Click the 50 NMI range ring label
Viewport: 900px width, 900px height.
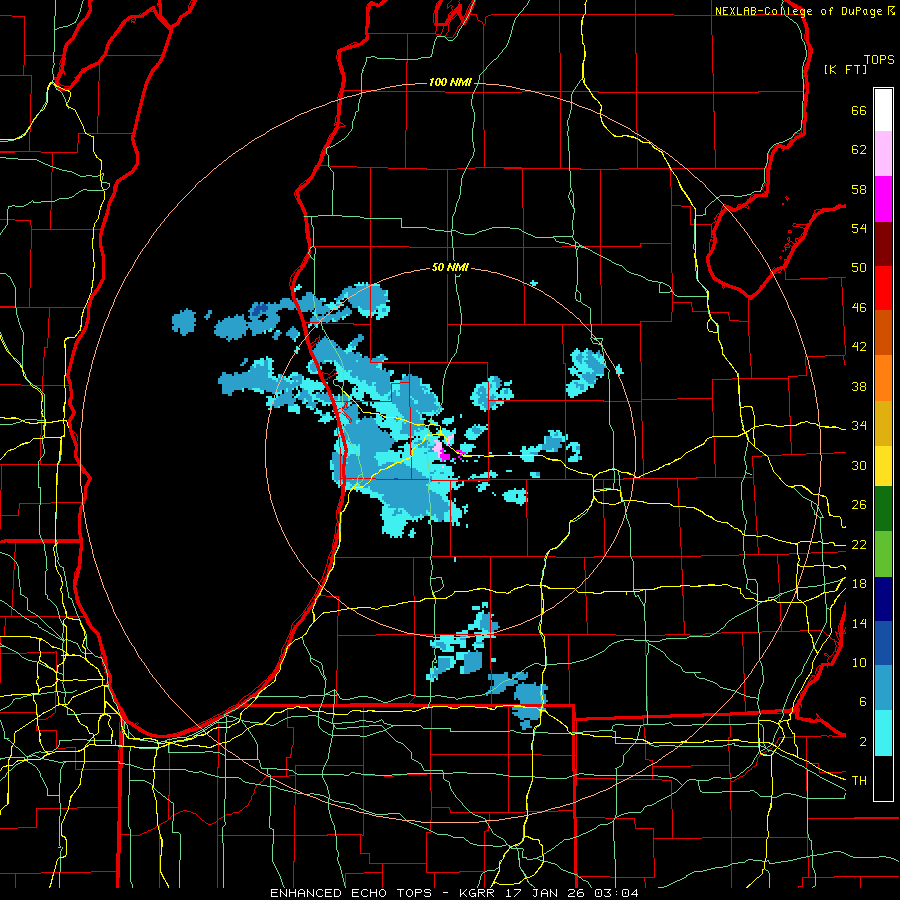(450, 267)
